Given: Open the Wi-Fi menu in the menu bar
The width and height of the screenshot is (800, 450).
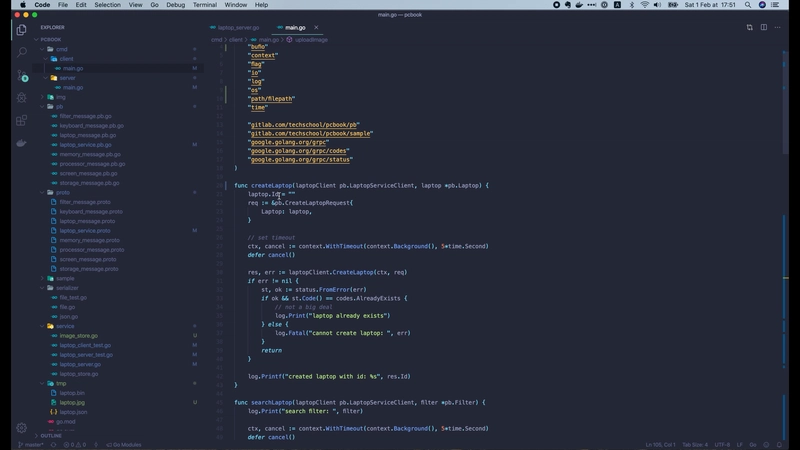Looking at the screenshot, I should (644, 5).
